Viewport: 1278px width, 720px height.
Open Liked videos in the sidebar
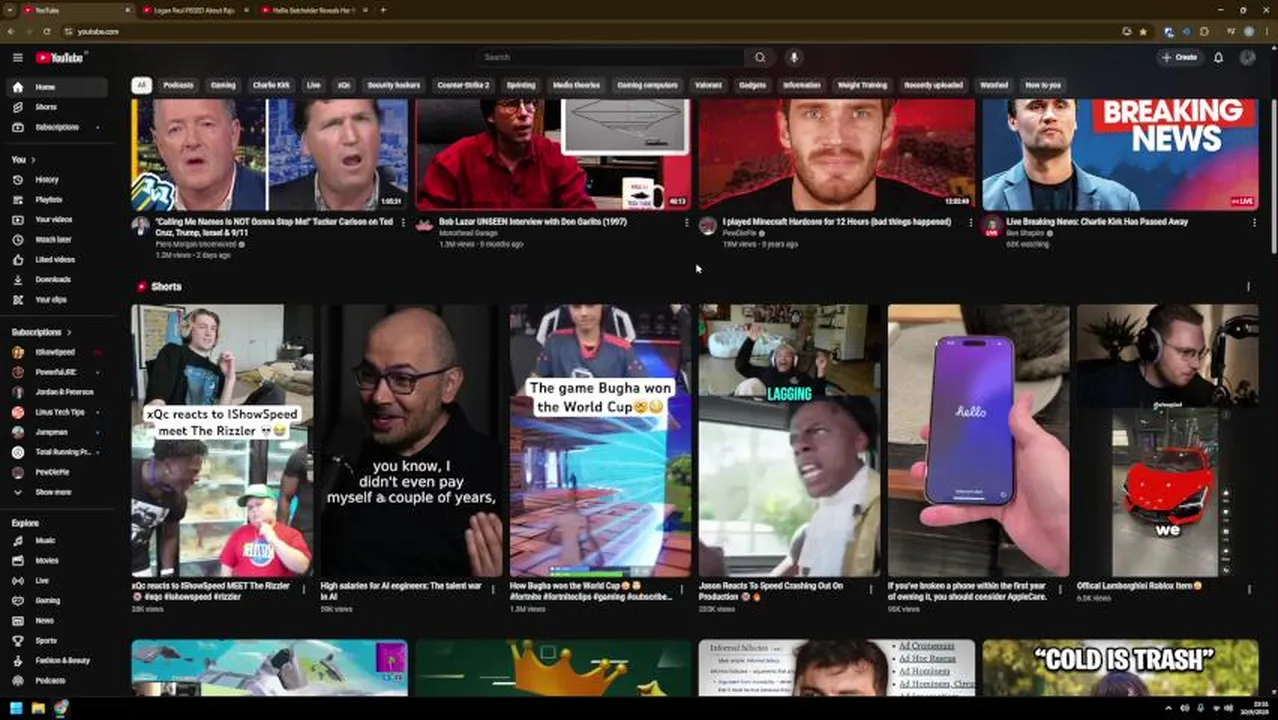(x=57, y=260)
